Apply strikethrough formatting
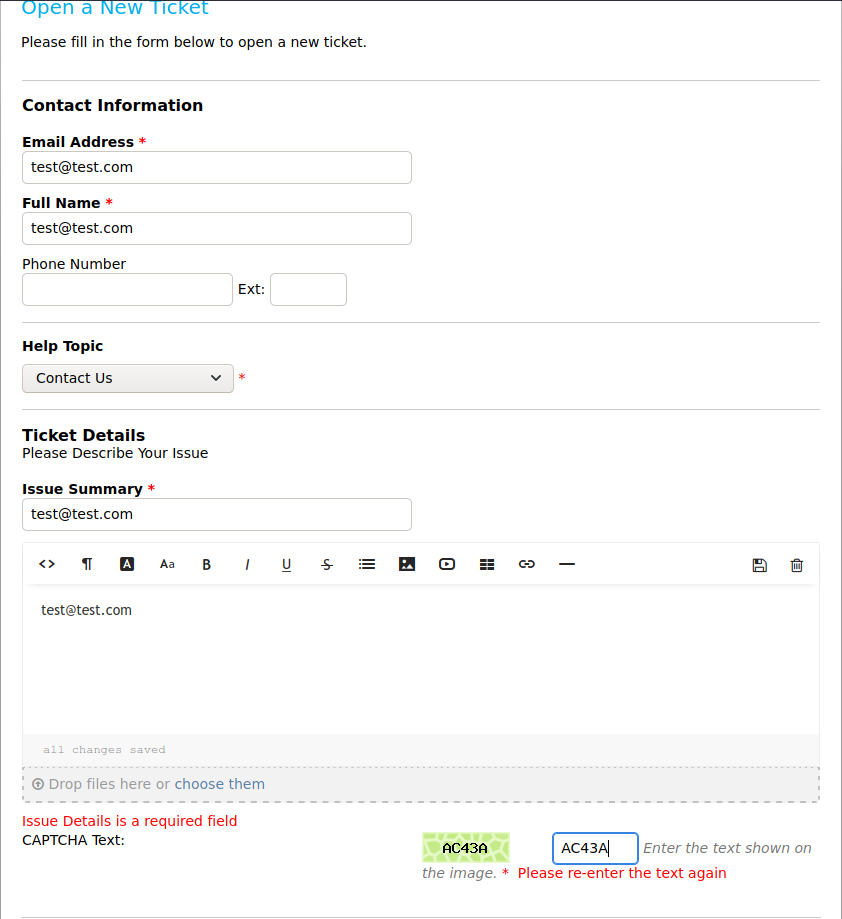Screen dimensions: 842x919 point(327,564)
